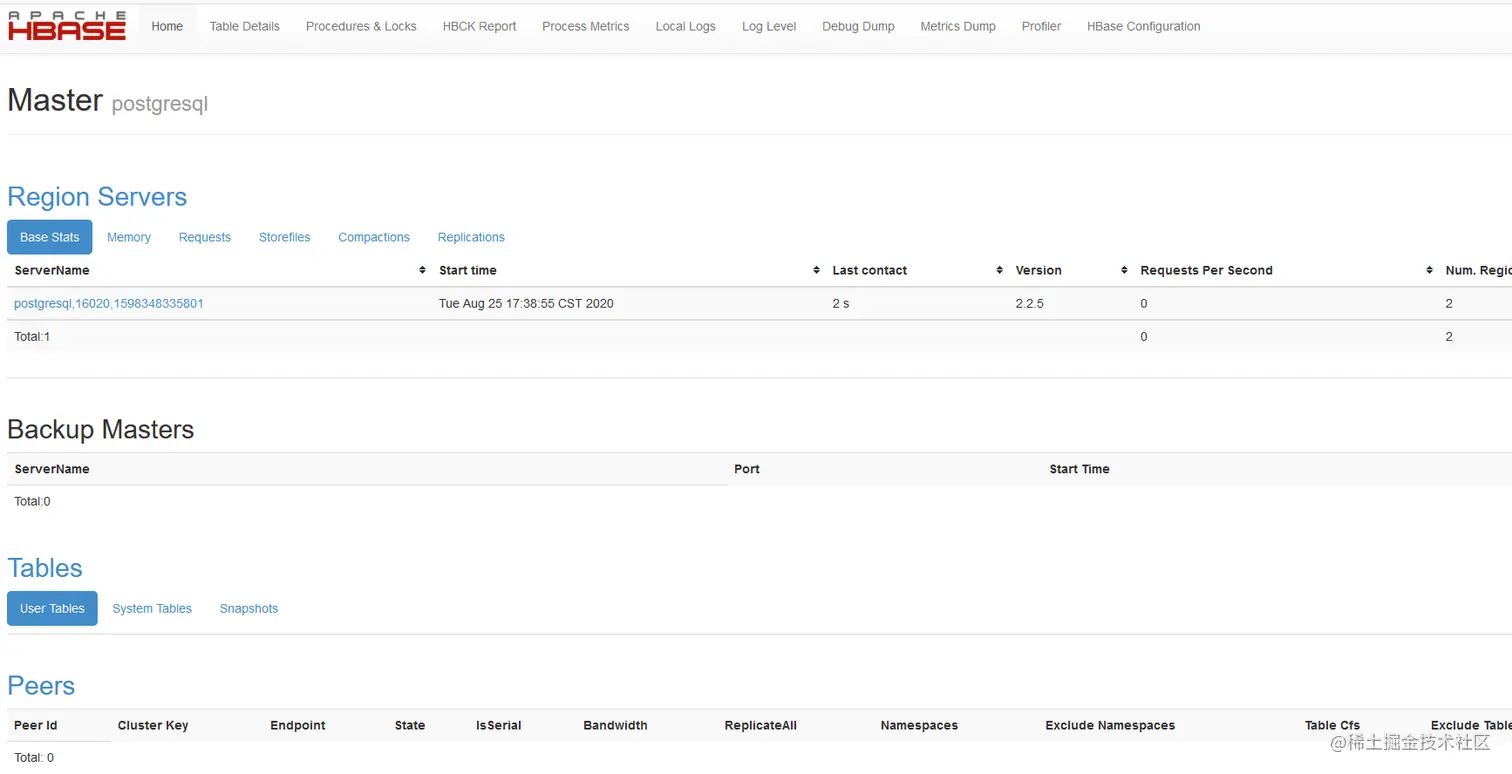This screenshot has height=774, width=1512.
Task: Click the Last contact column header
Action: pos(870,271)
